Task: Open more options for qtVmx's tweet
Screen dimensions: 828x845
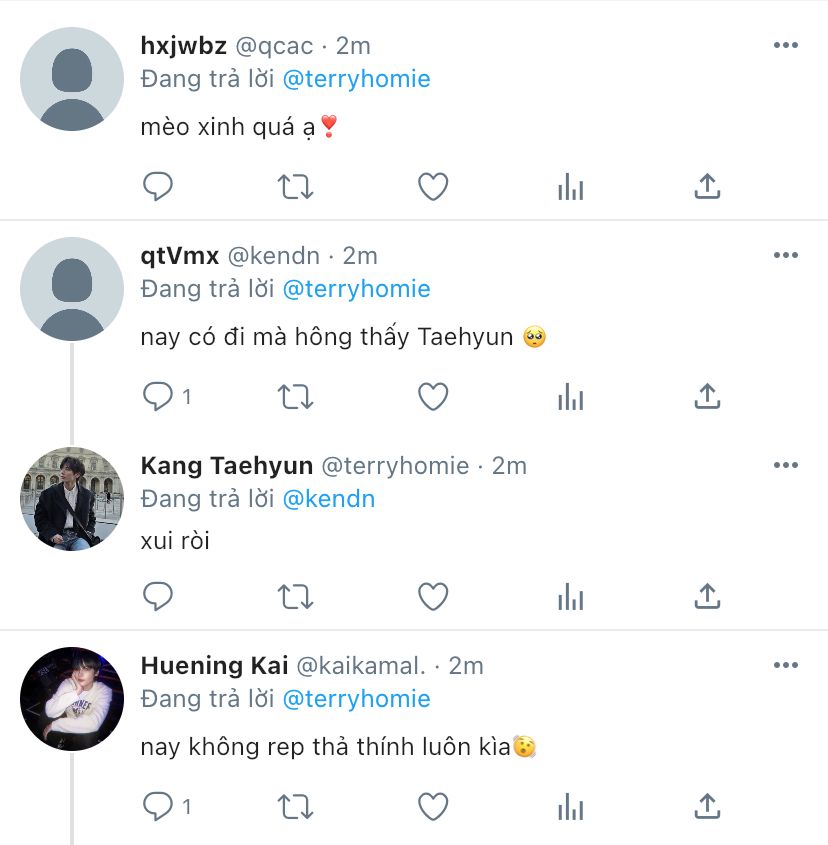Action: click(785, 255)
